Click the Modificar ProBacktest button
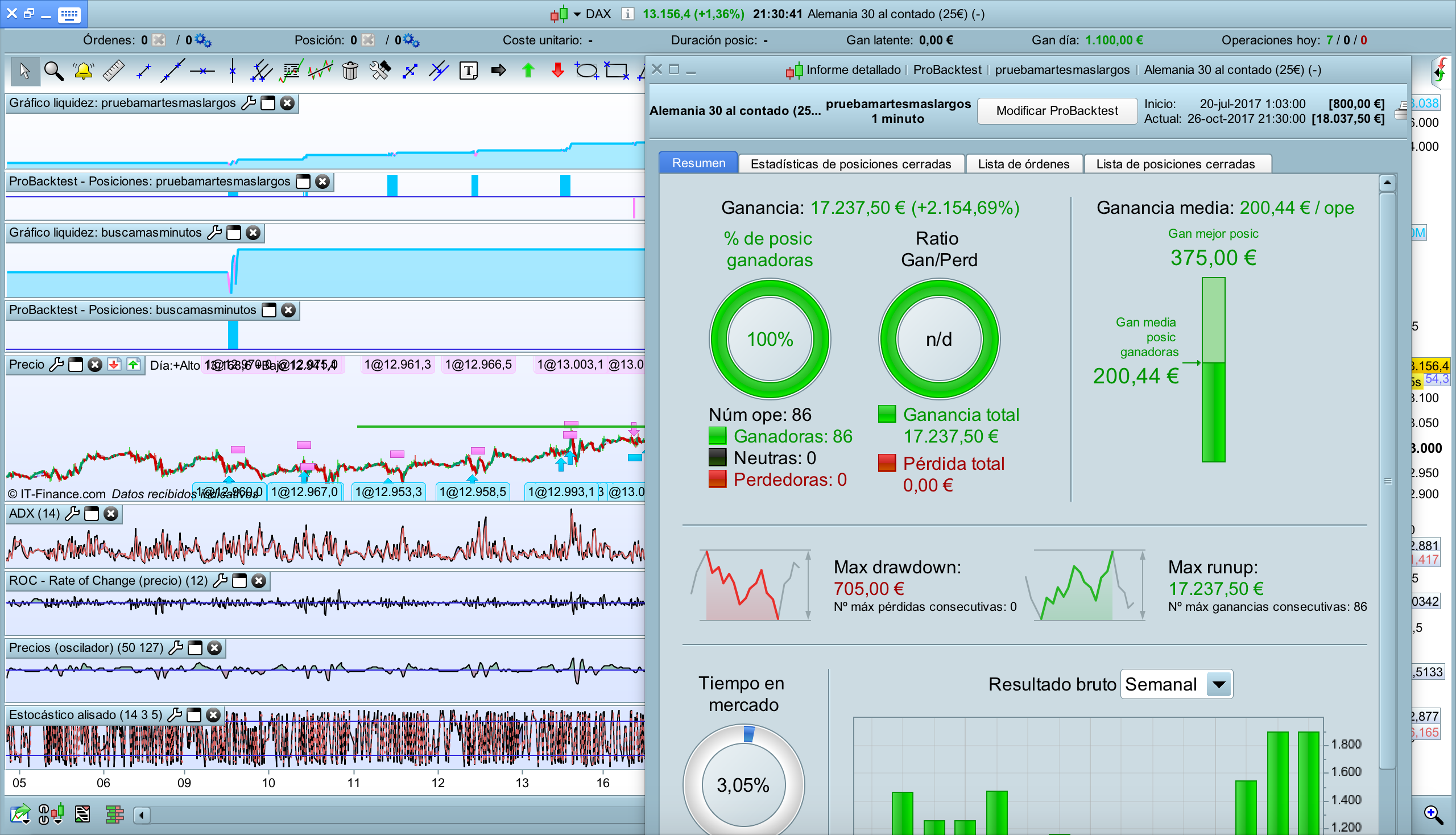Screen dimensions: 1456x835 (1056, 111)
